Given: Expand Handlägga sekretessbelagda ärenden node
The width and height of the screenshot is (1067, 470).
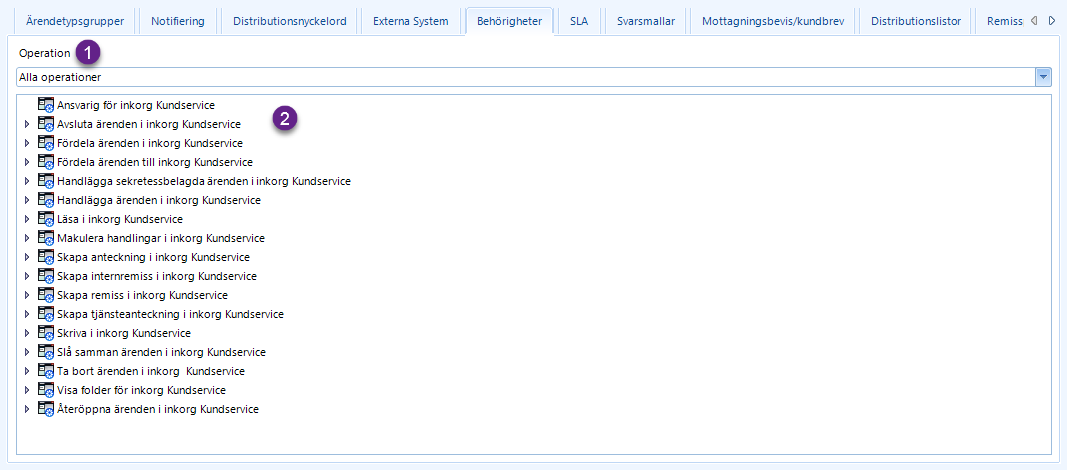Looking at the screenshot, I should [27, 182].
